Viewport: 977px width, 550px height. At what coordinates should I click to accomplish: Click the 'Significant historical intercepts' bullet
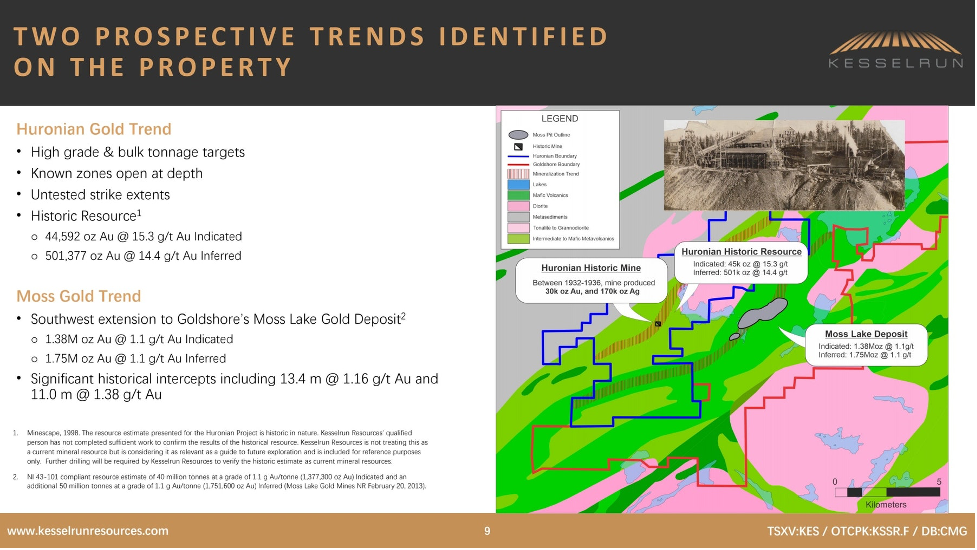[x=234, y=386]
